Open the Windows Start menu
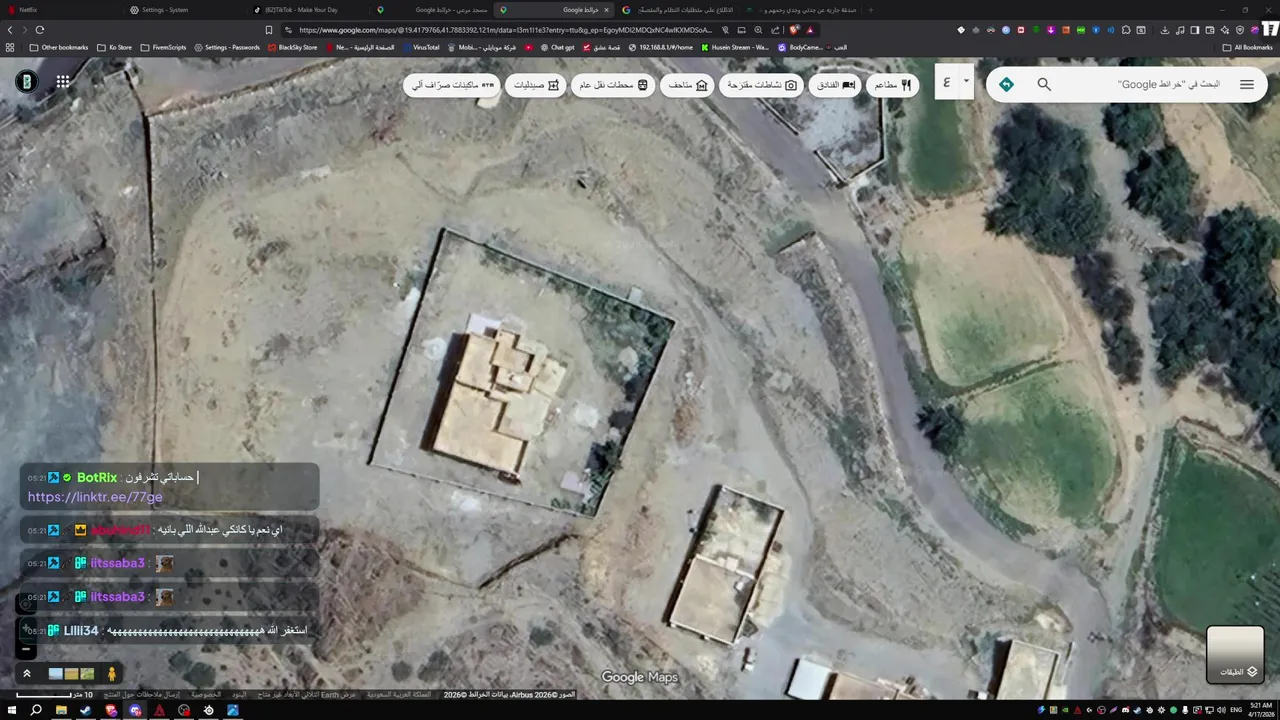 11,710
